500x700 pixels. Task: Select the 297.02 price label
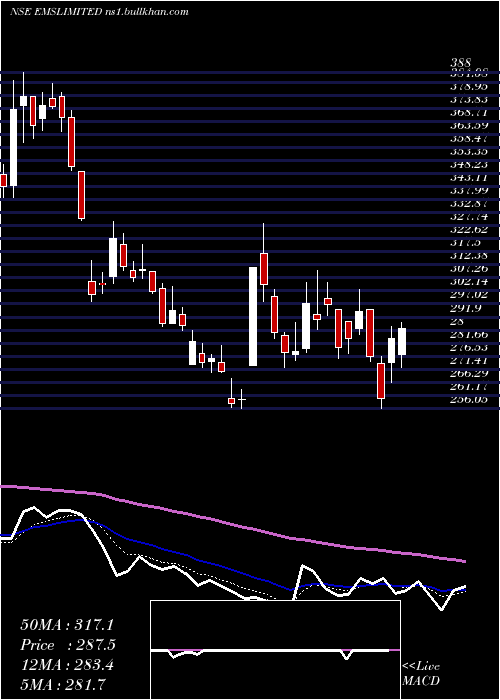(468, 295)
